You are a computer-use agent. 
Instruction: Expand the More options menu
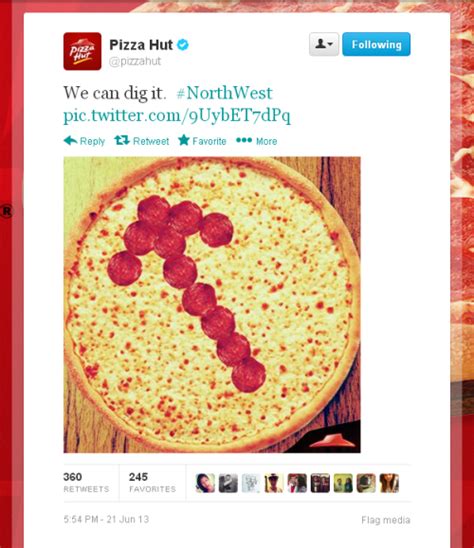pos(257,141)
